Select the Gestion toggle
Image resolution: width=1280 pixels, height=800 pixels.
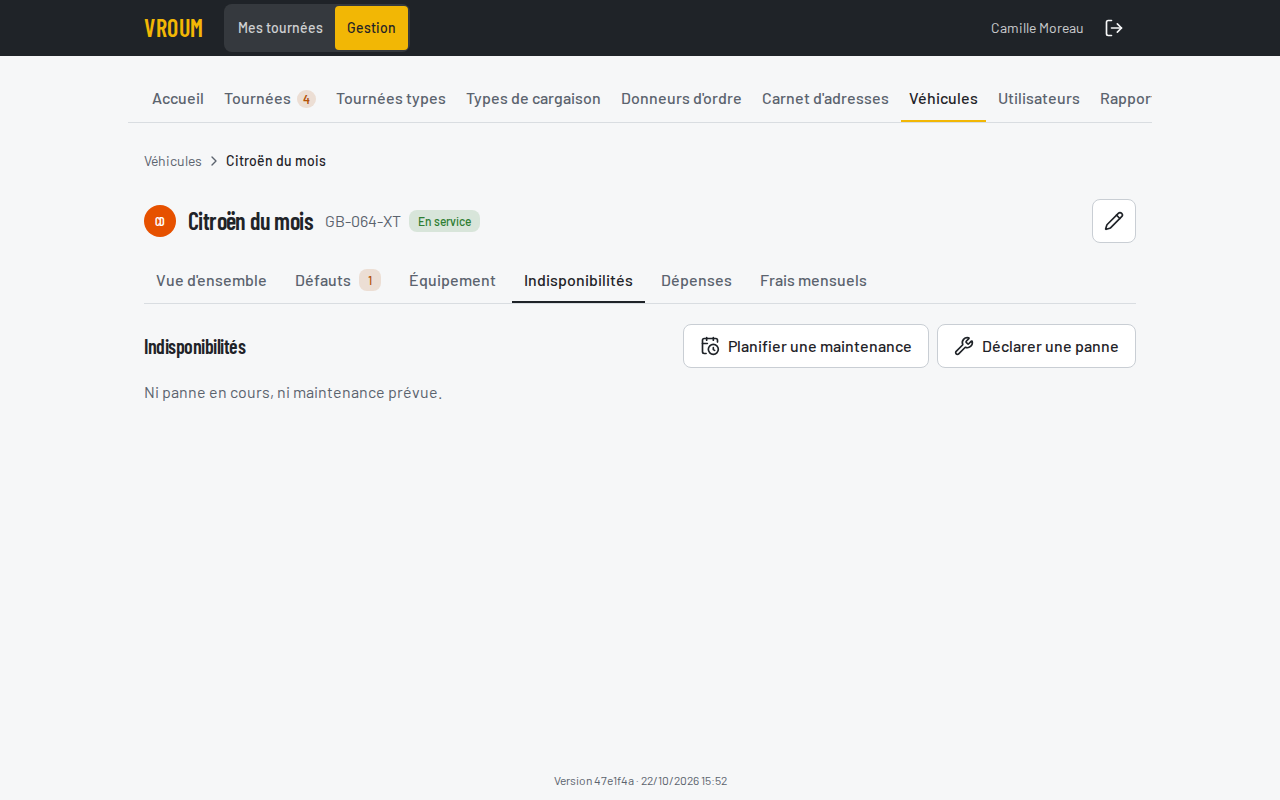click(x=371, y=28)
